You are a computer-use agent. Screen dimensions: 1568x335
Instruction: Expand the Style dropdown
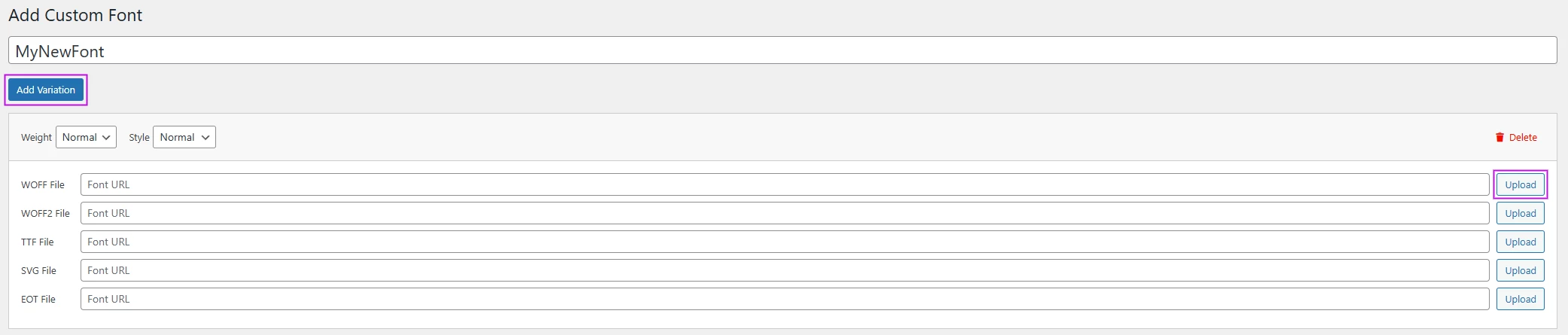click(x=184, y=137)
